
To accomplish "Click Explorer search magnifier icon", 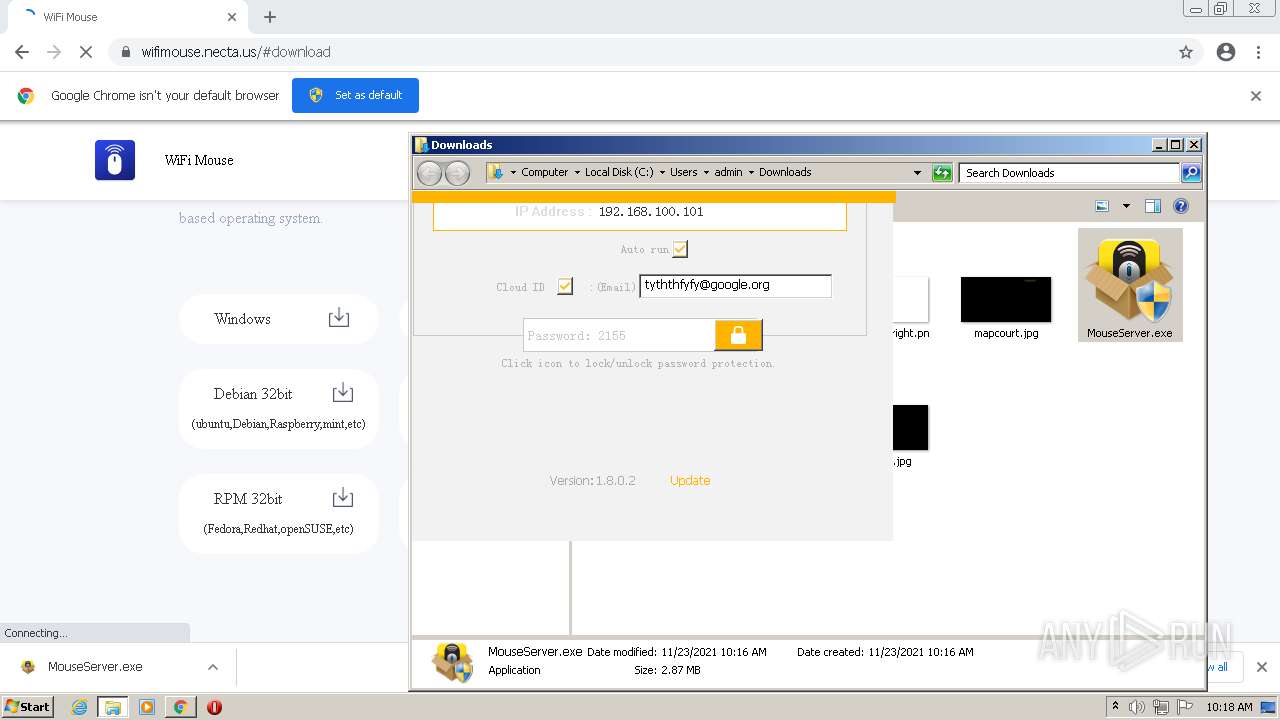I will click(x=1190, y=173).
